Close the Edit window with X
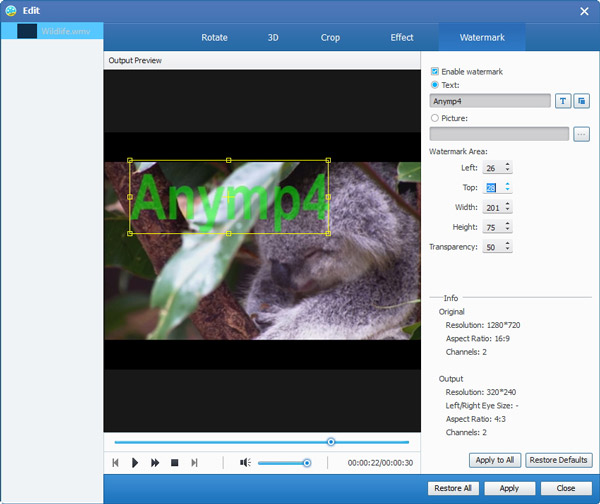The image size is (600, 504). pos(584,11)
